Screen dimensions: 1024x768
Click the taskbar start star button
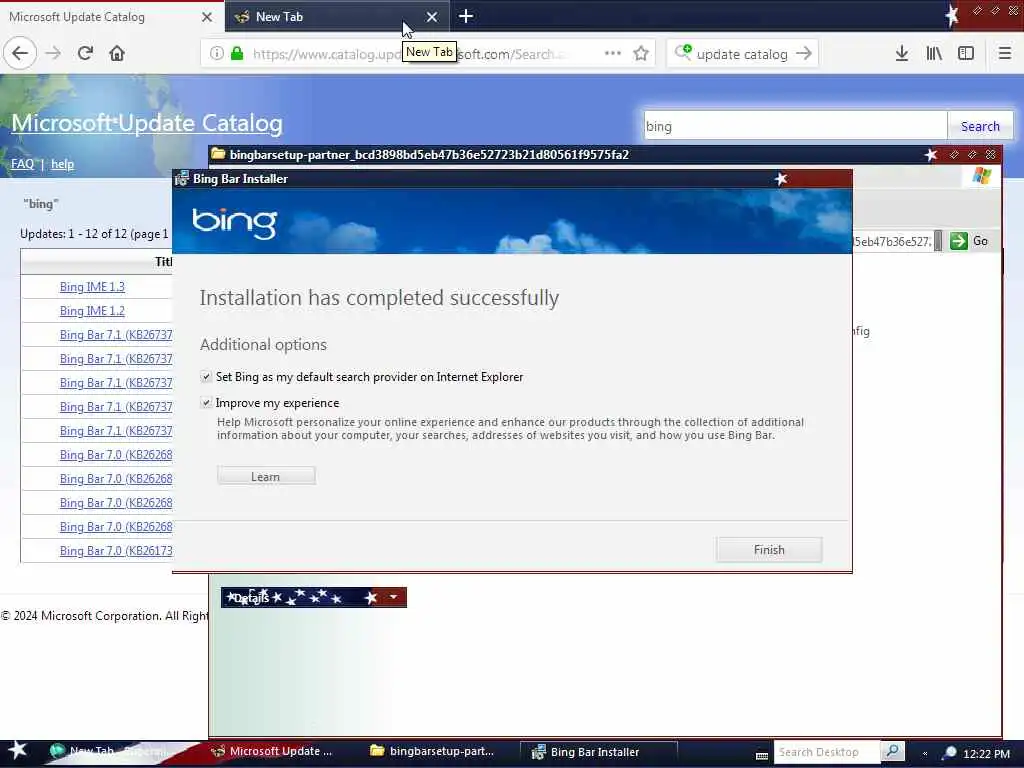(18, 750)
